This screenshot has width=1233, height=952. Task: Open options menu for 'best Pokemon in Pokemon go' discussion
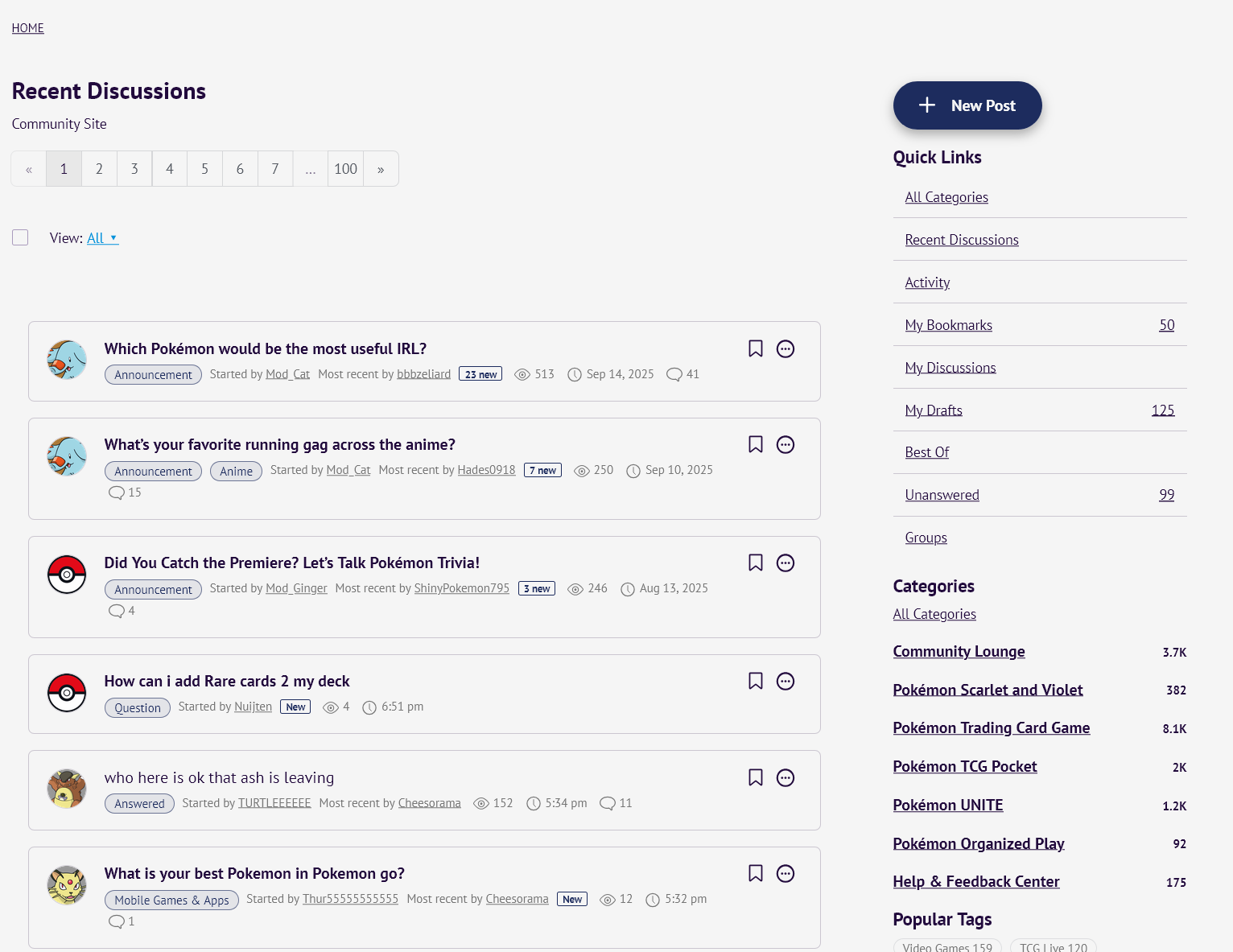(786, 873)
